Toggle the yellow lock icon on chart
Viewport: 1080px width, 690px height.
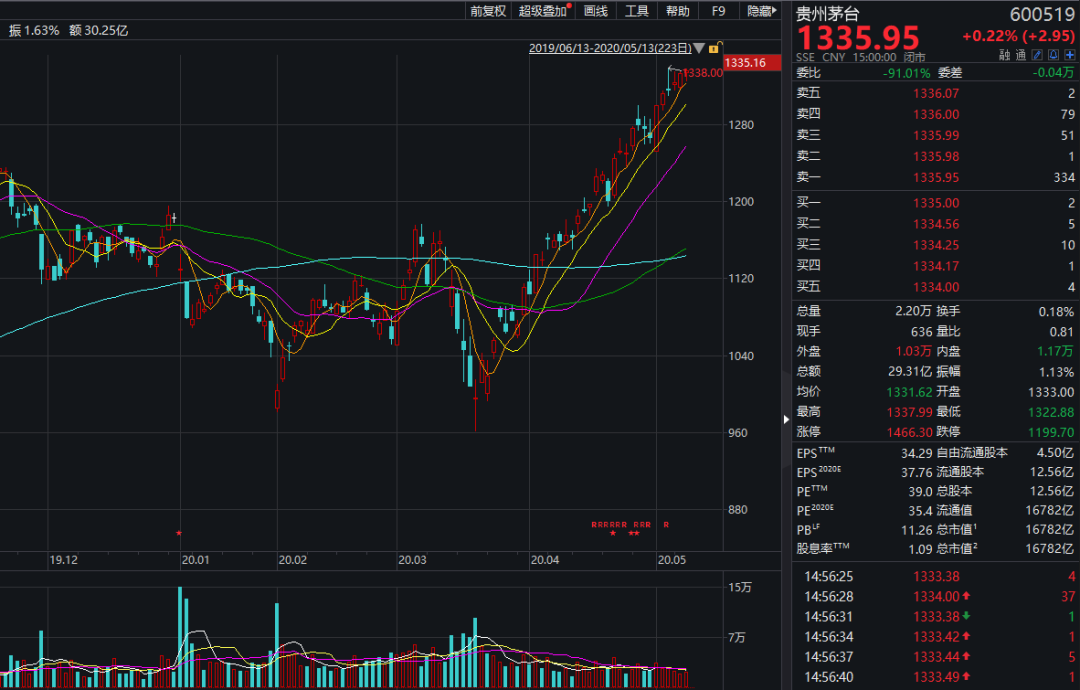pyautogui.click(x=715, y=48)
